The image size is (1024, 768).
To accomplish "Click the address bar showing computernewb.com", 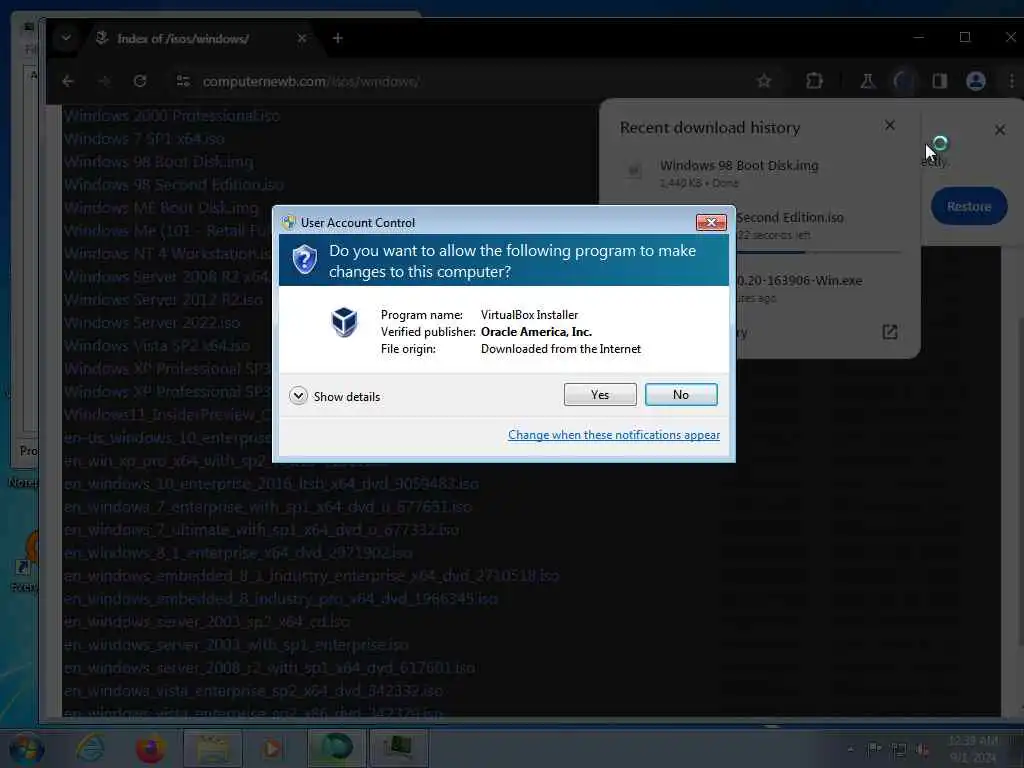I will 457,81.
